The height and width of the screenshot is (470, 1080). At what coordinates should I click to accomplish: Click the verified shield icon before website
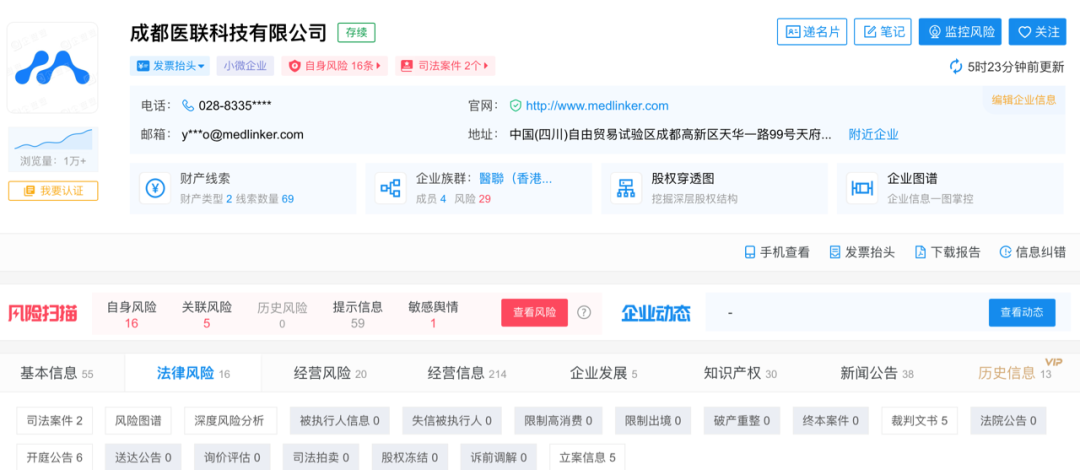click(x=515, y=105)
